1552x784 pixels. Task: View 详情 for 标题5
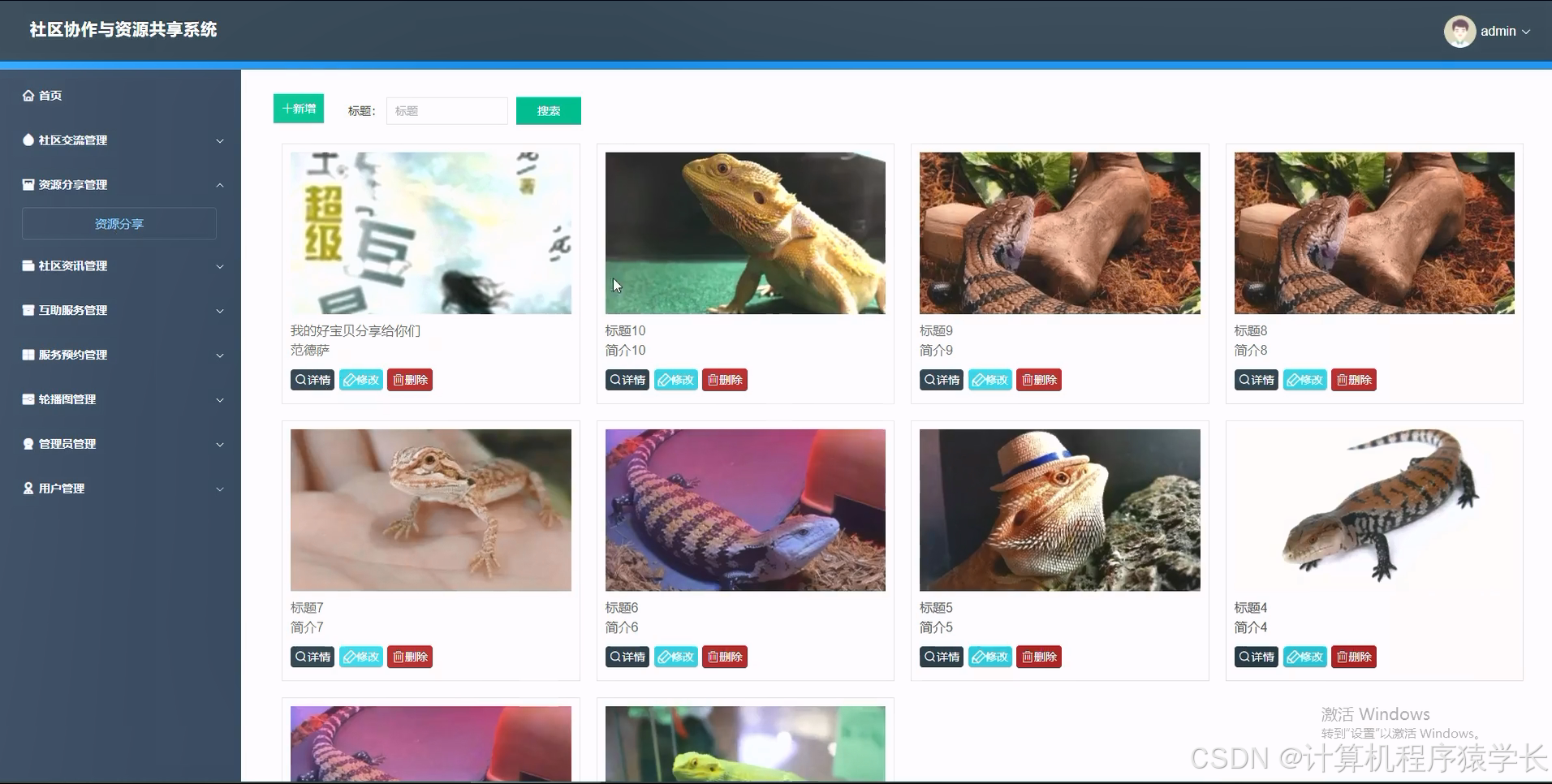[x=942, y=657]
